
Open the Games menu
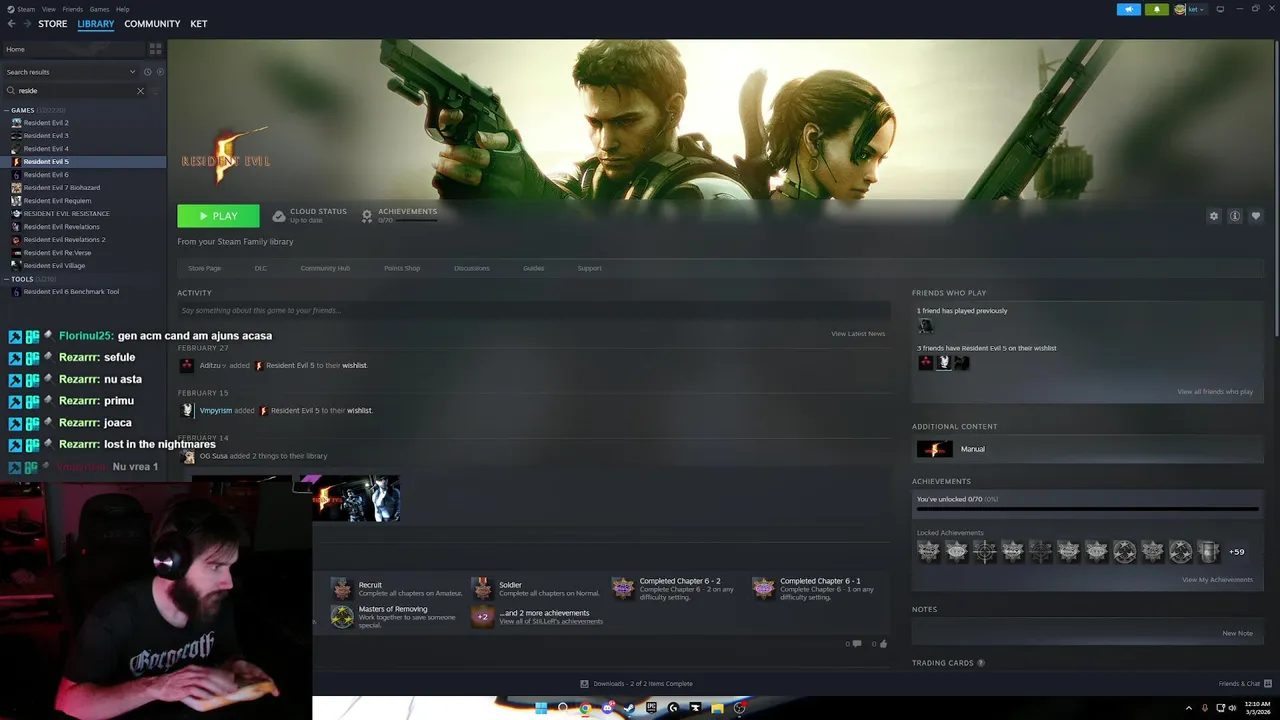click(100, 9)
